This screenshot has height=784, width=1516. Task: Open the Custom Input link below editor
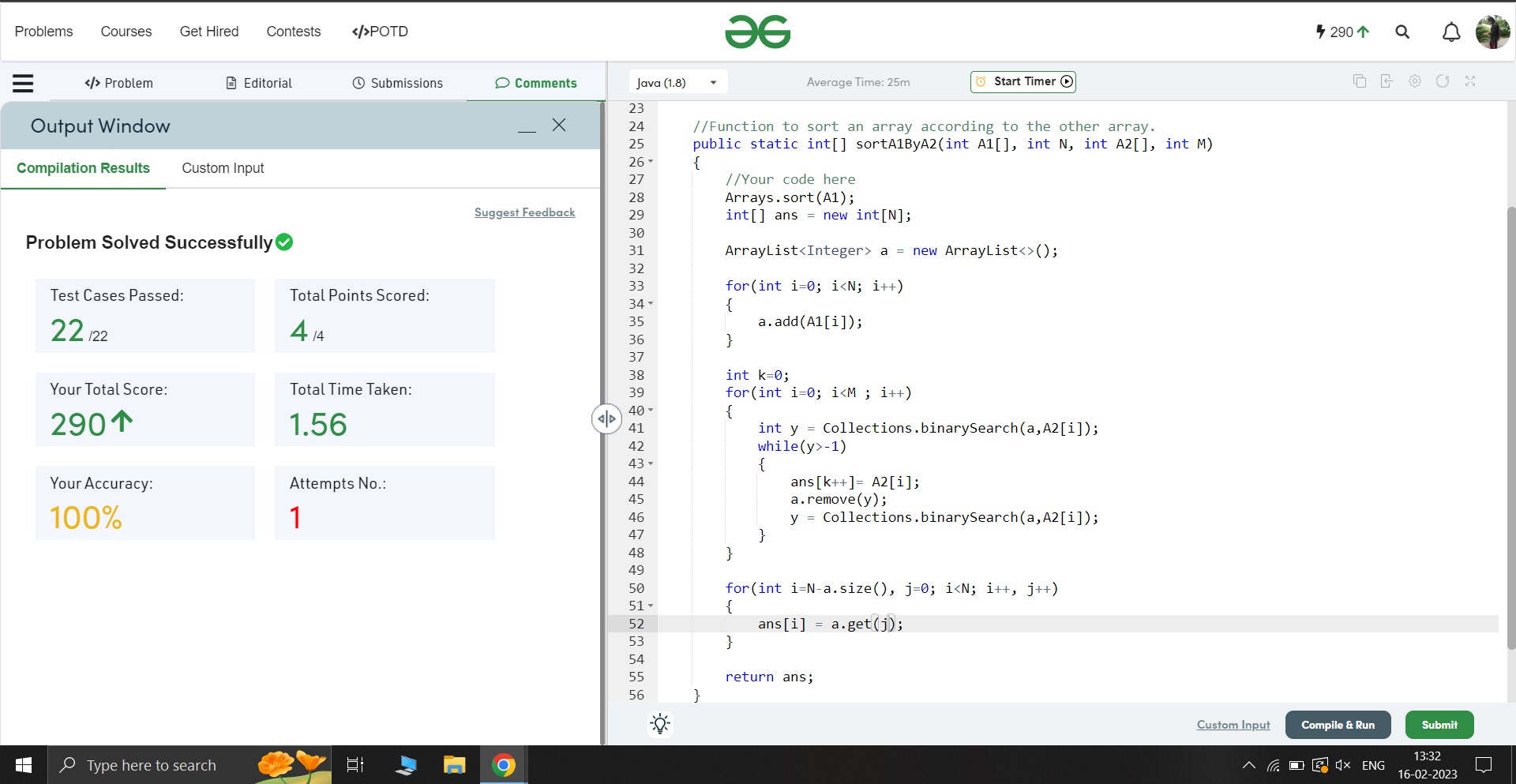coord(1233,725)
